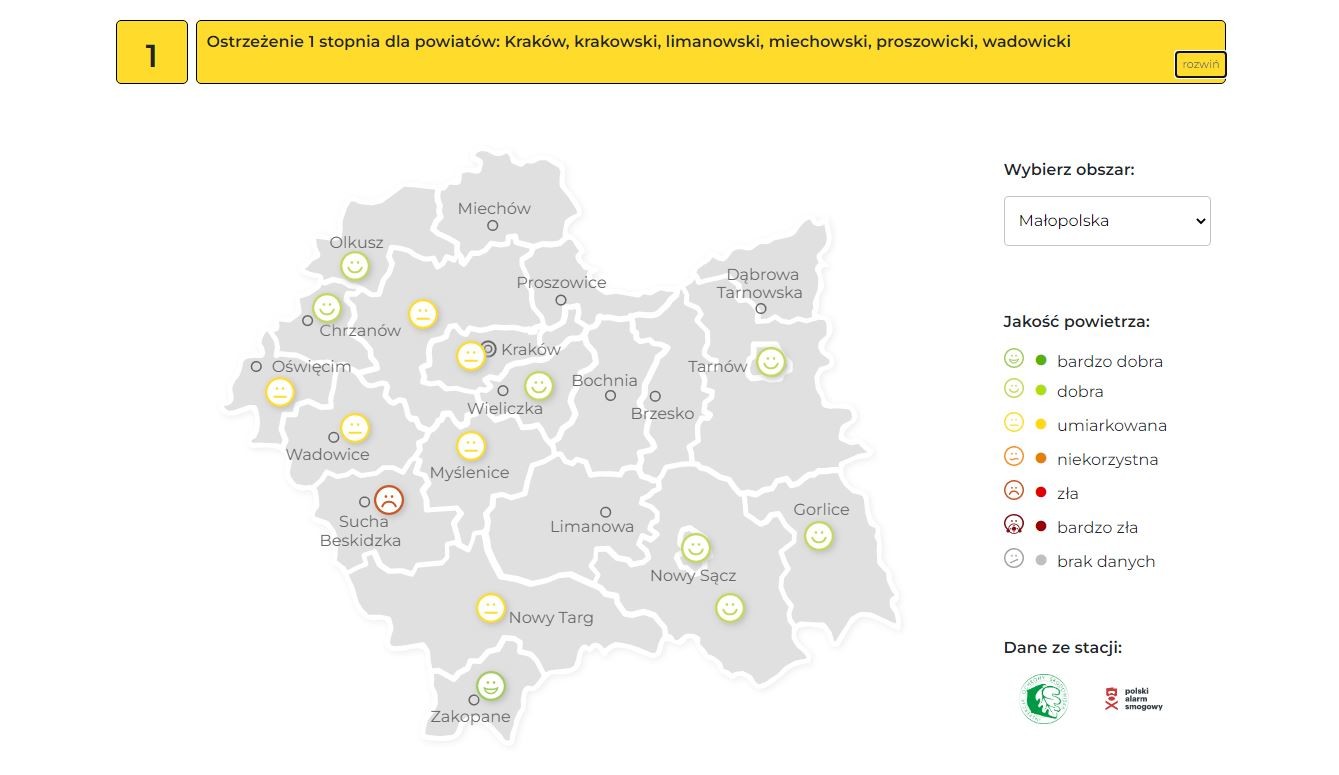This screenshot has height=775, width=1339.
Task: Click the yellow face marker at Nowy Targ
Action: tap(490, 608)
